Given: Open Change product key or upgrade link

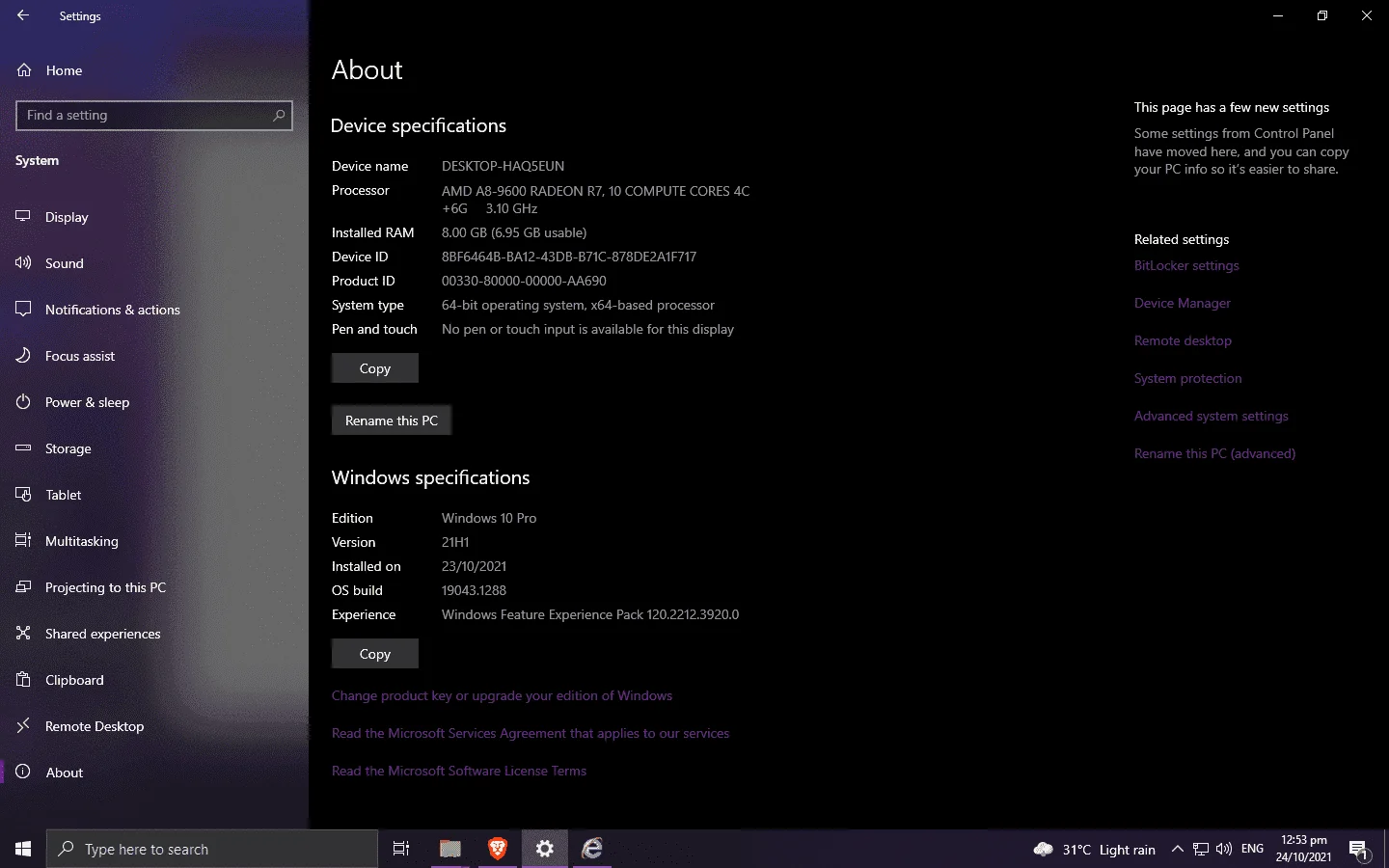Looking at the screenshot, I should (x=502, y=695).
